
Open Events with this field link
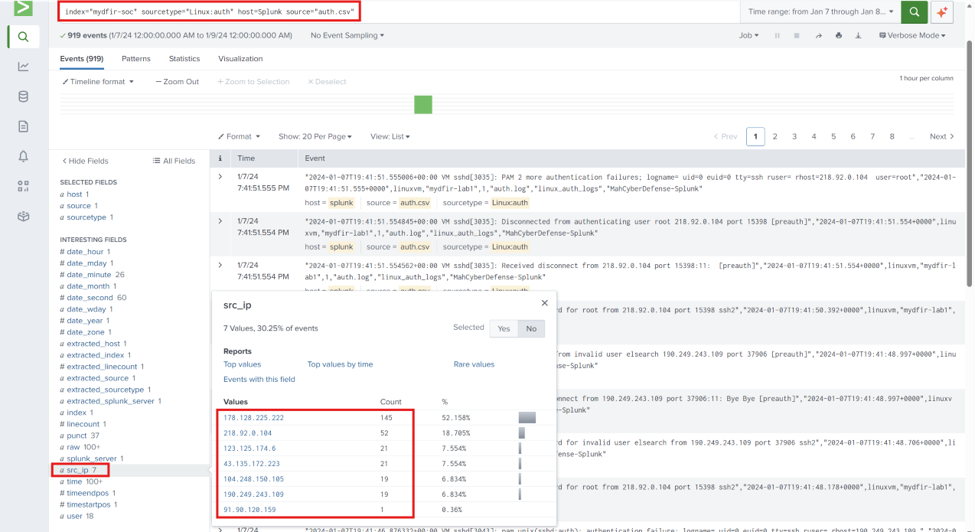coord(259,379)
